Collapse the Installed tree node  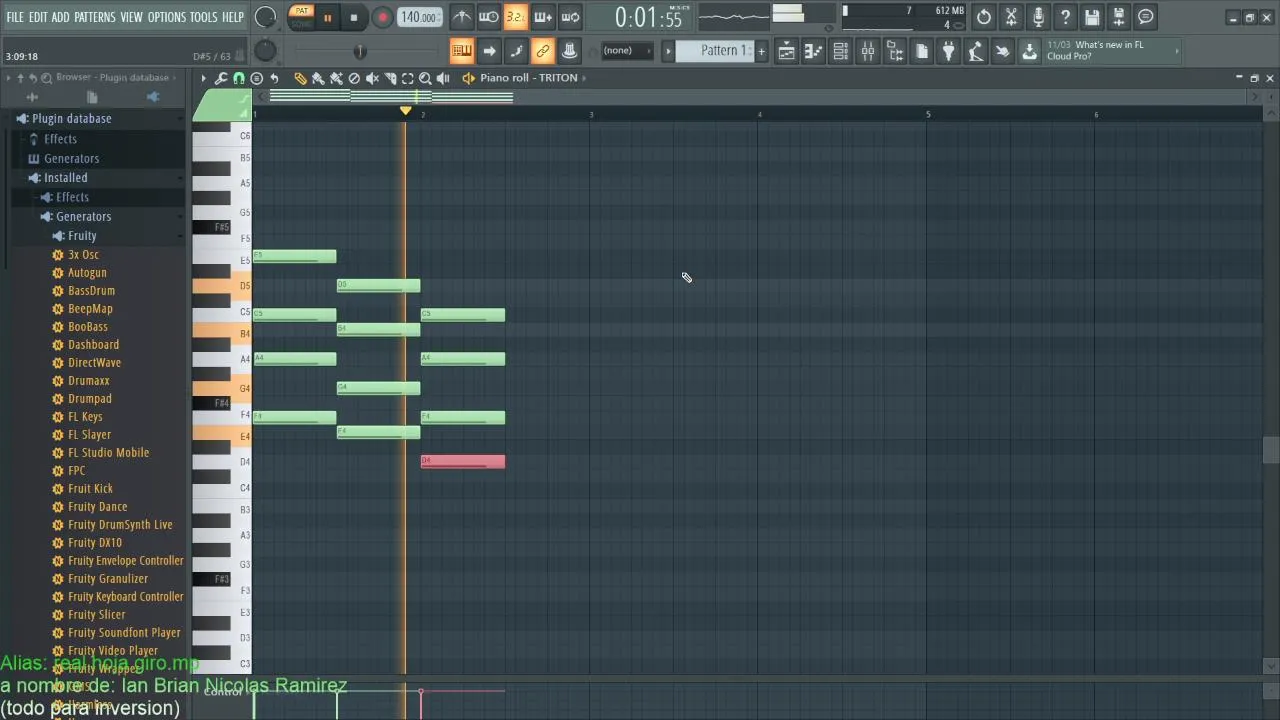click(x=65, y=178)
